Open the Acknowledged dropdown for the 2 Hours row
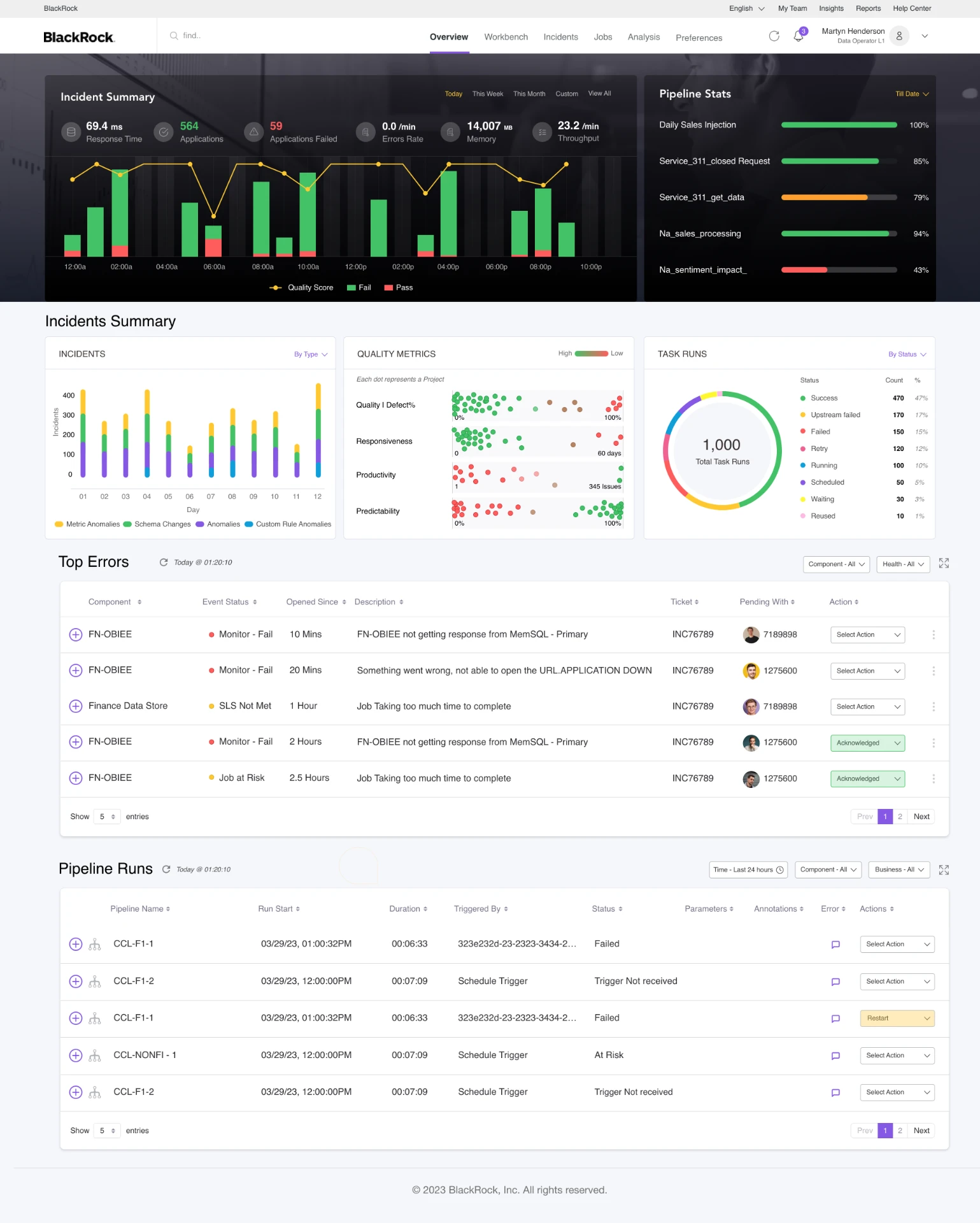 [x=867, y=743]
